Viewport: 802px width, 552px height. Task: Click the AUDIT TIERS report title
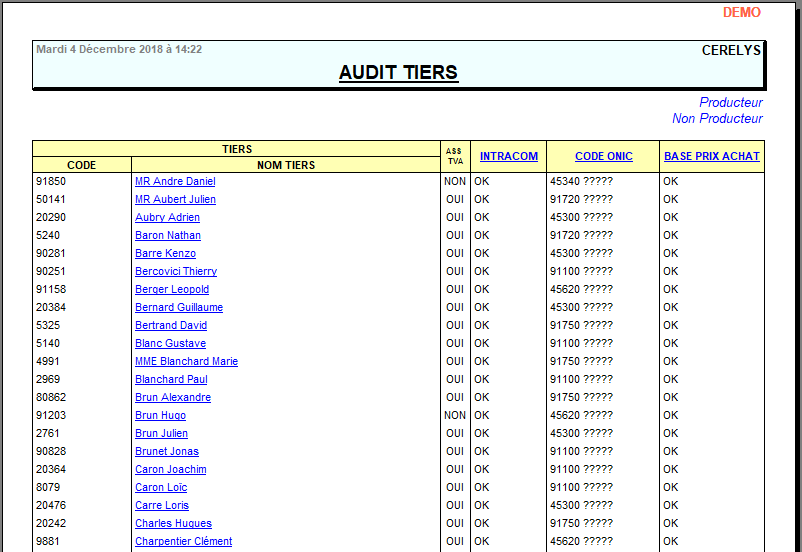(x=398, y=73)
